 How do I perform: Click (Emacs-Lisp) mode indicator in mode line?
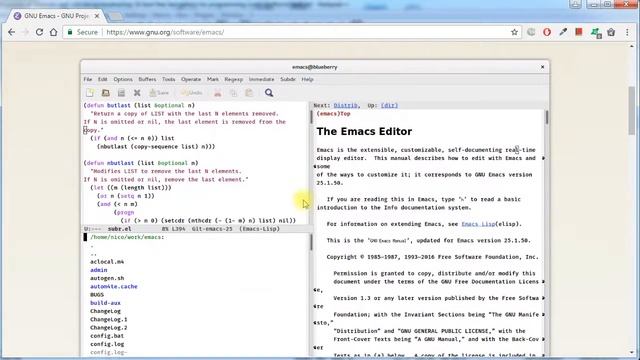coord(260,229)
